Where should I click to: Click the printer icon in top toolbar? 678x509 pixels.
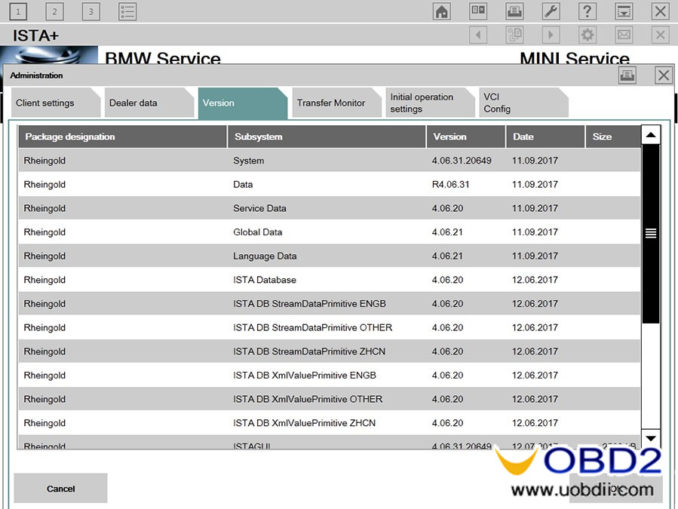(x=514, y=12)
